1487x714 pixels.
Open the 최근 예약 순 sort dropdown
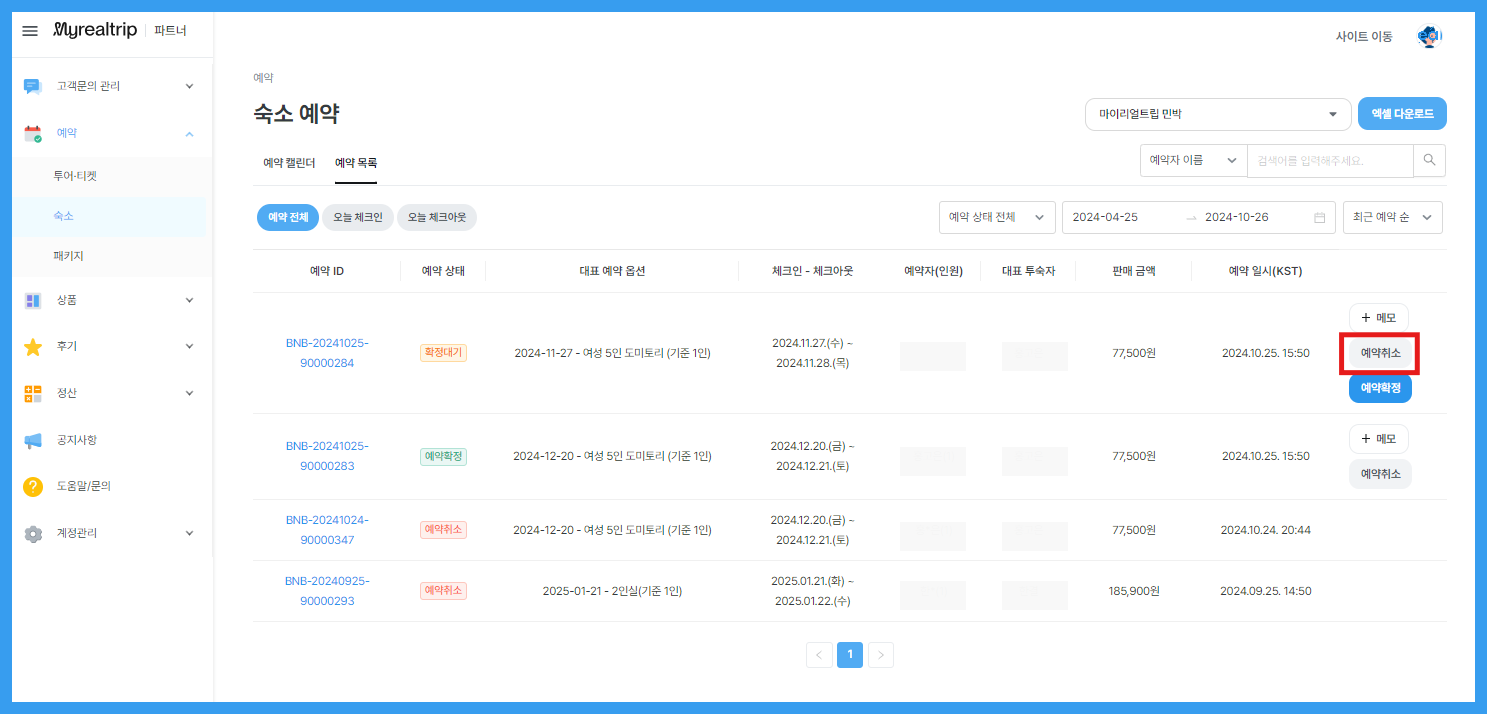coord(1392,217)
